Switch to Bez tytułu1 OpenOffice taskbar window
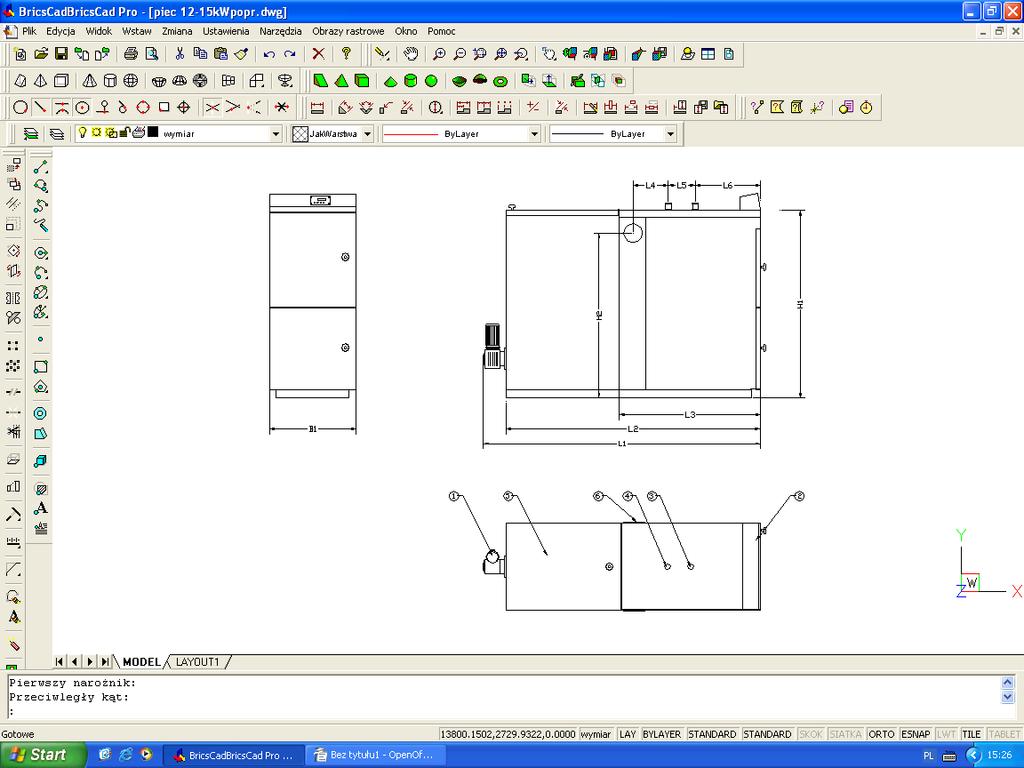The image size is (1024, 768). [375, 755]
